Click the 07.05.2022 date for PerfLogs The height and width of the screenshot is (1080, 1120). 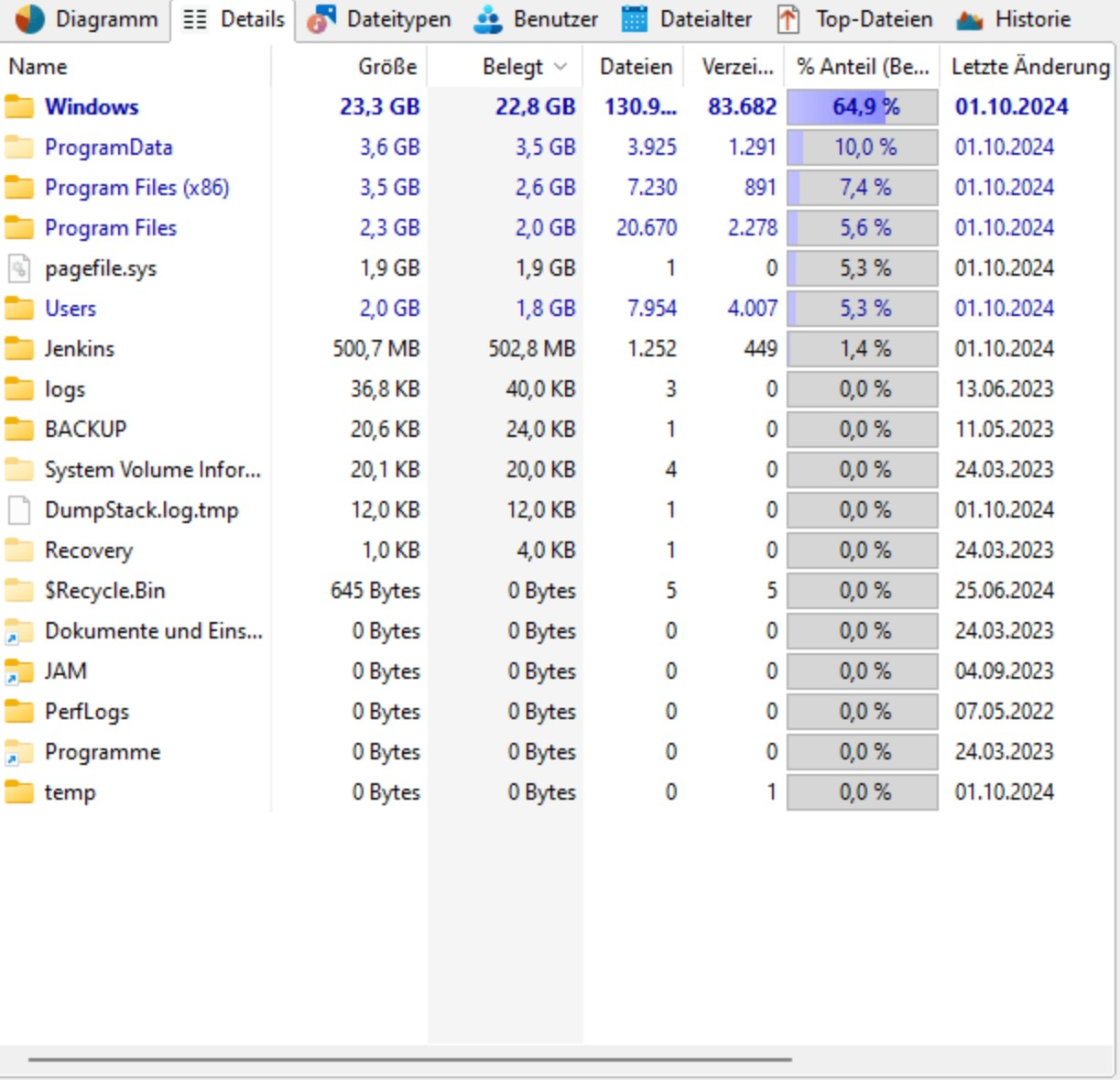pyautogui.click(x=1005, y=712)
